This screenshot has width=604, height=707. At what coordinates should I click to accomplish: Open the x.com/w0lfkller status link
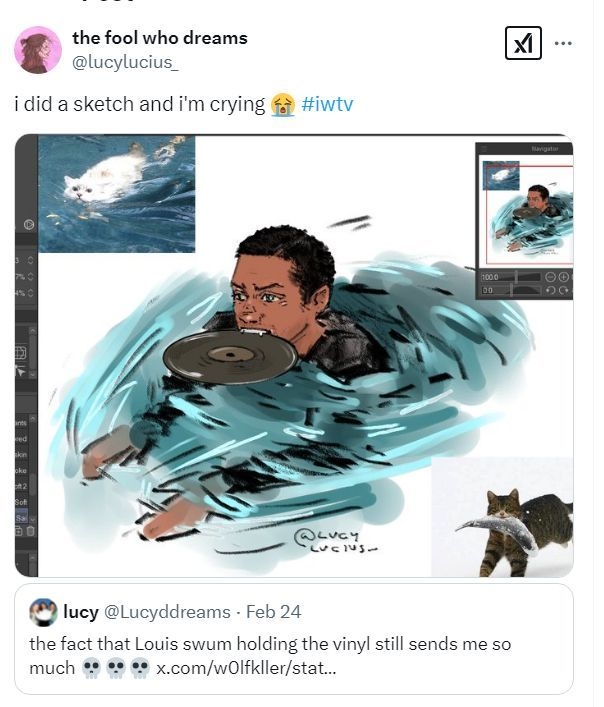point(246,666)
